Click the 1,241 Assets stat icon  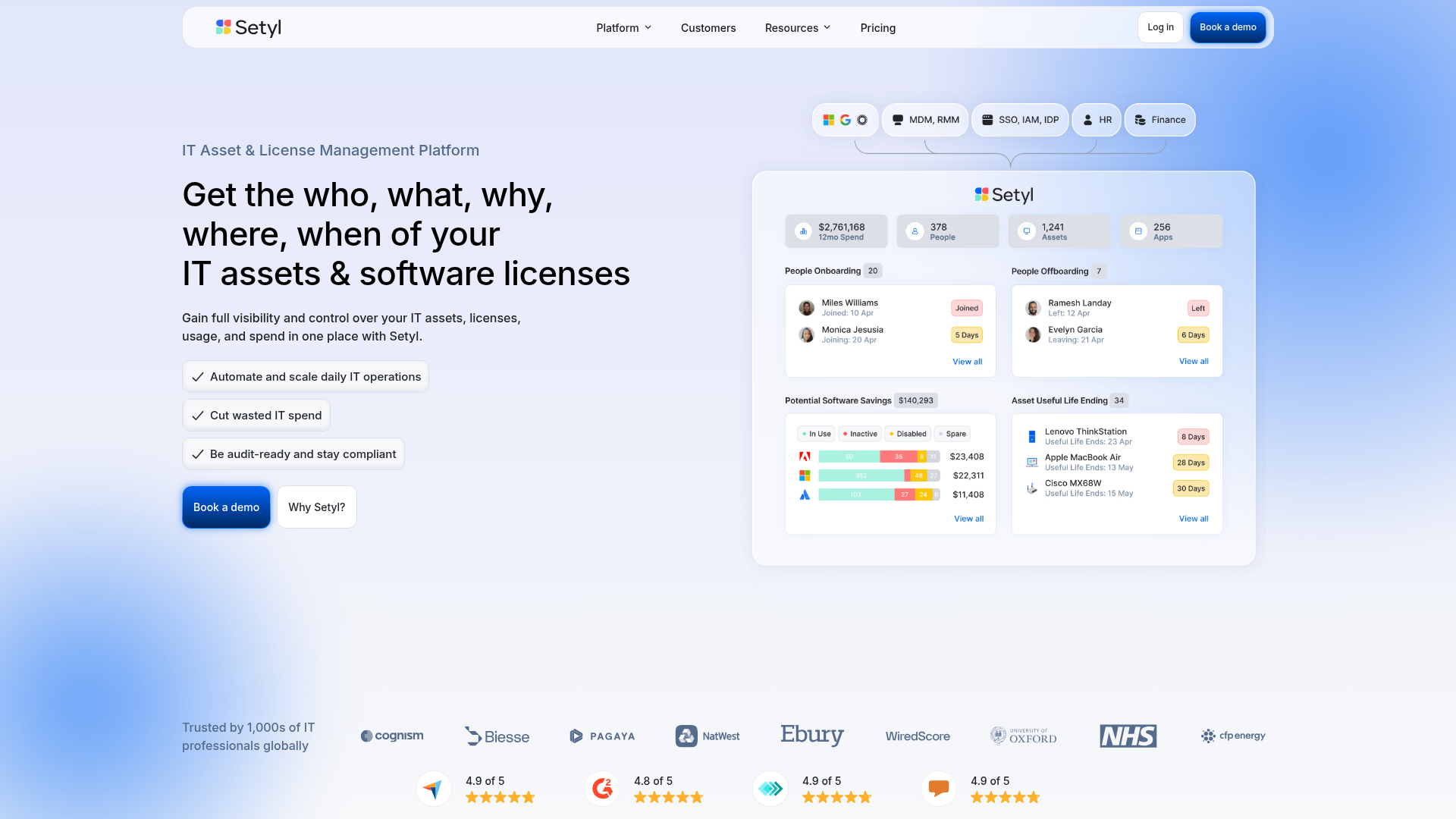(1027, 231)
